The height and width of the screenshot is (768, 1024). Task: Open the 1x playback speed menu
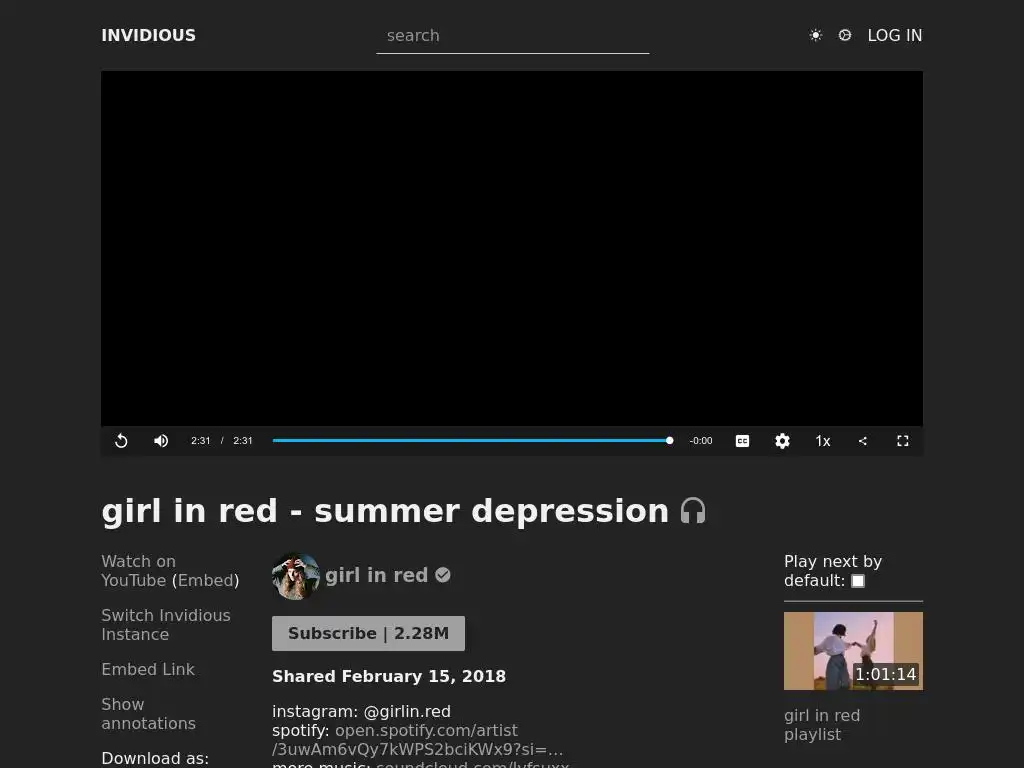click(823, 441)
